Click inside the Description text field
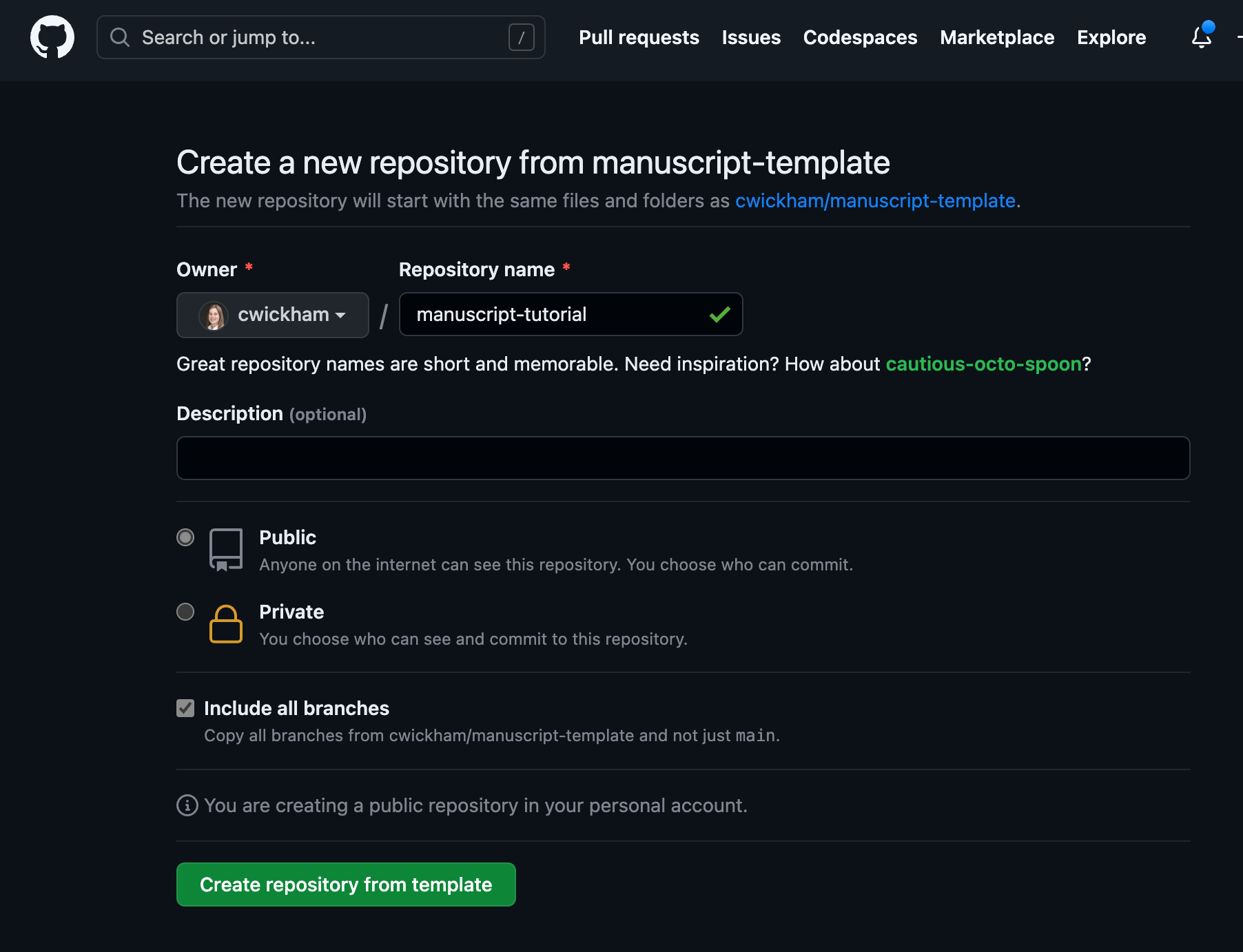 coord(682,457)
